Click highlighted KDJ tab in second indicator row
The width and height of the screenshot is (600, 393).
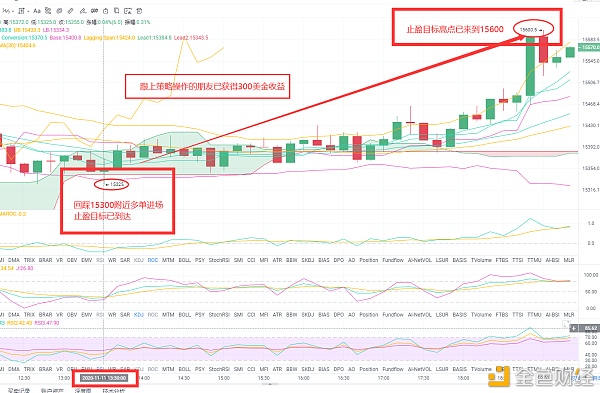[139, 315]
